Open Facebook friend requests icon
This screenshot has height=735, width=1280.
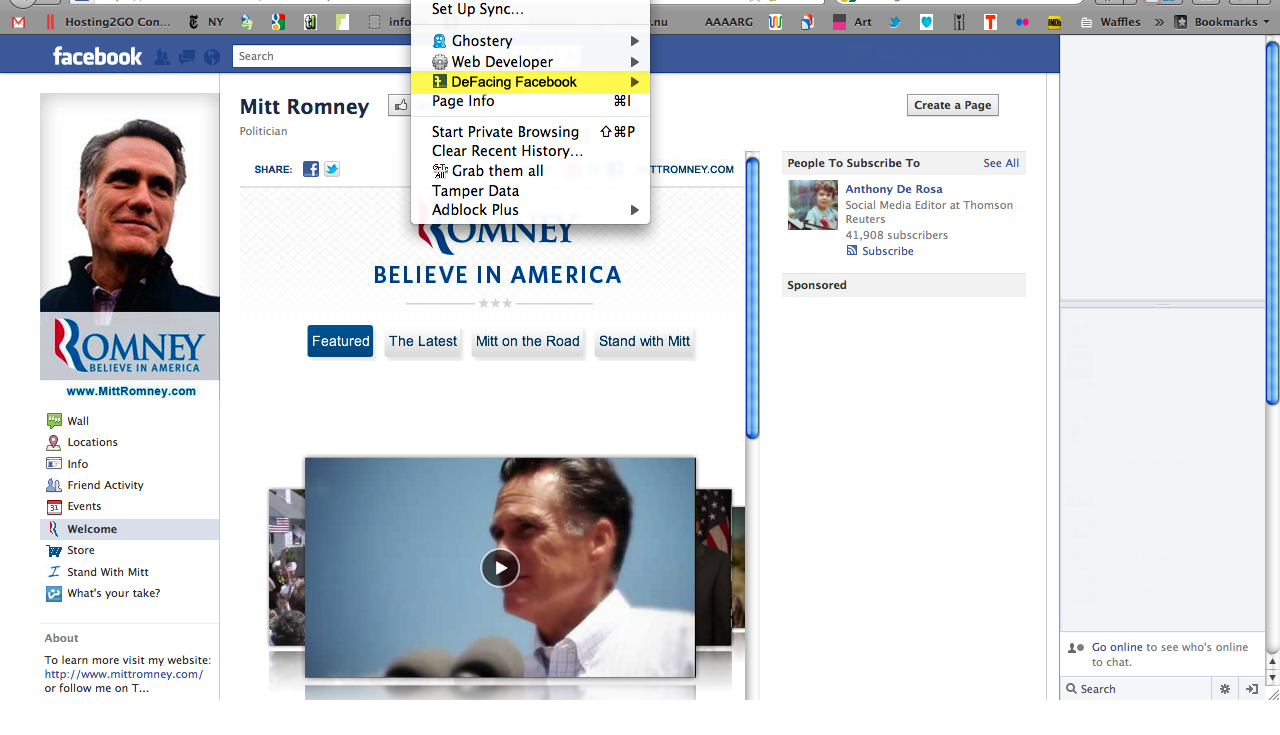(x=162, y=57)
